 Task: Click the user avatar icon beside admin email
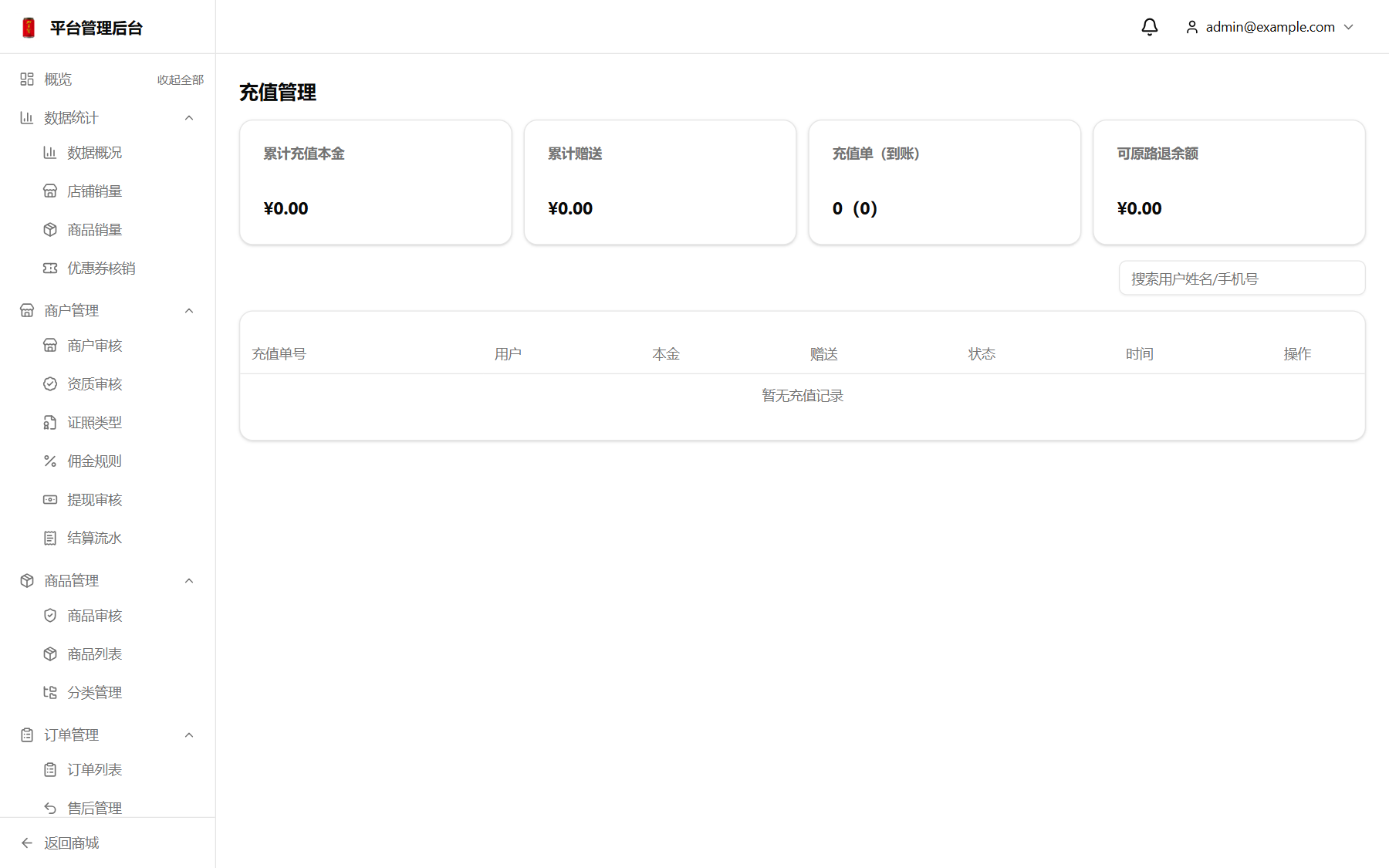coord(1192,27)
